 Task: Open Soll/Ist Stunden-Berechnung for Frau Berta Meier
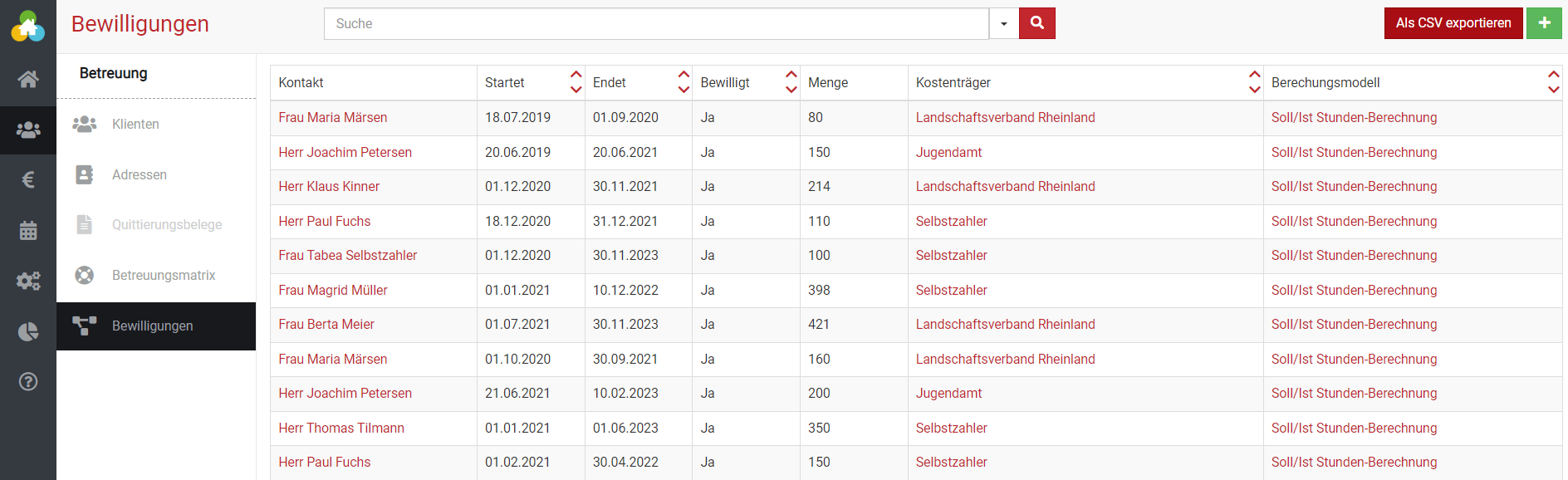(1354, 325)
